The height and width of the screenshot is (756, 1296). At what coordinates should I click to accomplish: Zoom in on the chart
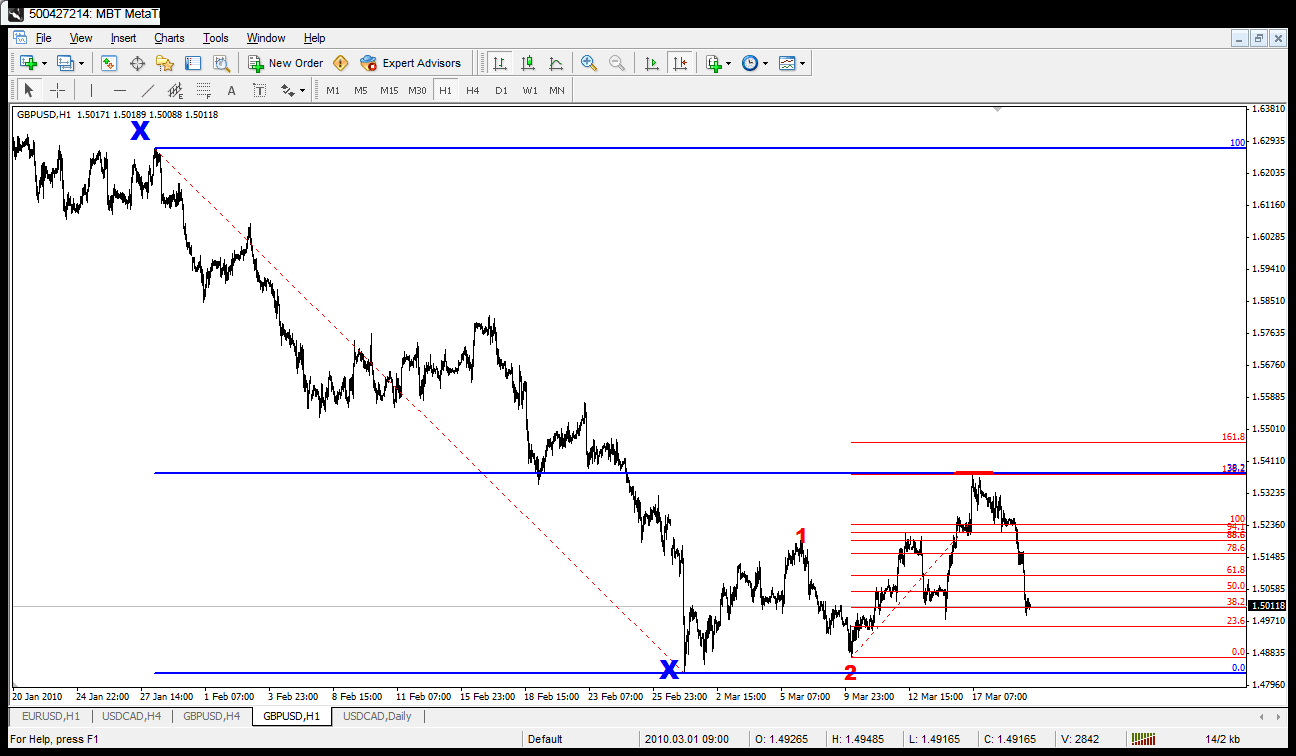pos(589,63)
